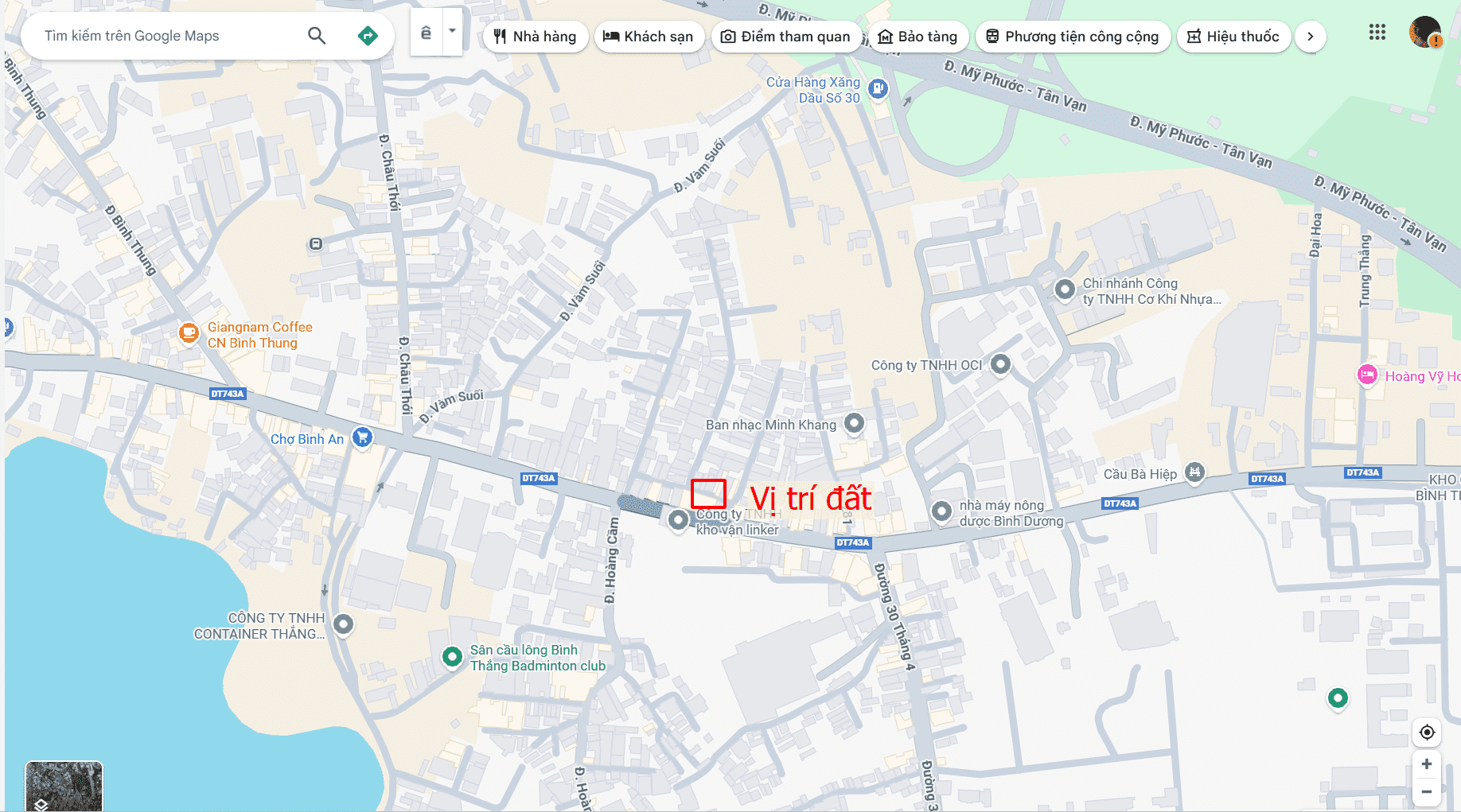Show more category chips with the chevron
This screenshot has width=1461, height=812.
tap(1311, 37)
